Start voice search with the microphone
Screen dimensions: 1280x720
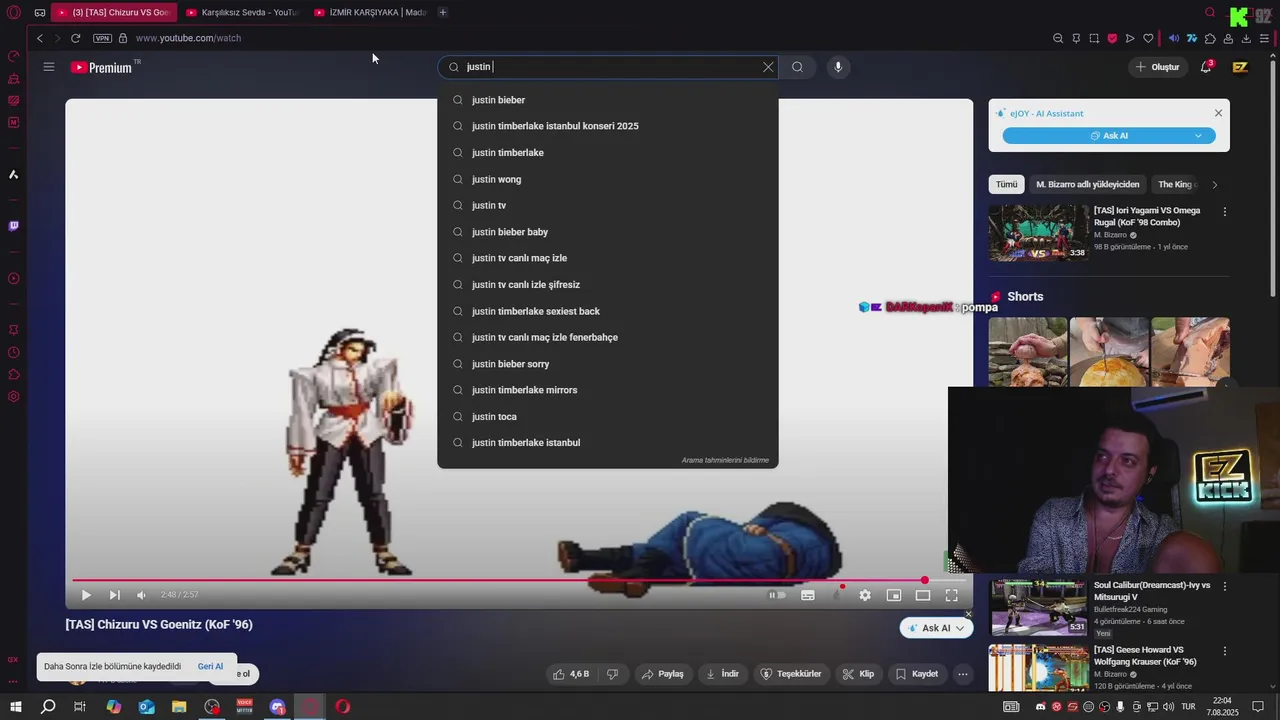tap(838, 67)
